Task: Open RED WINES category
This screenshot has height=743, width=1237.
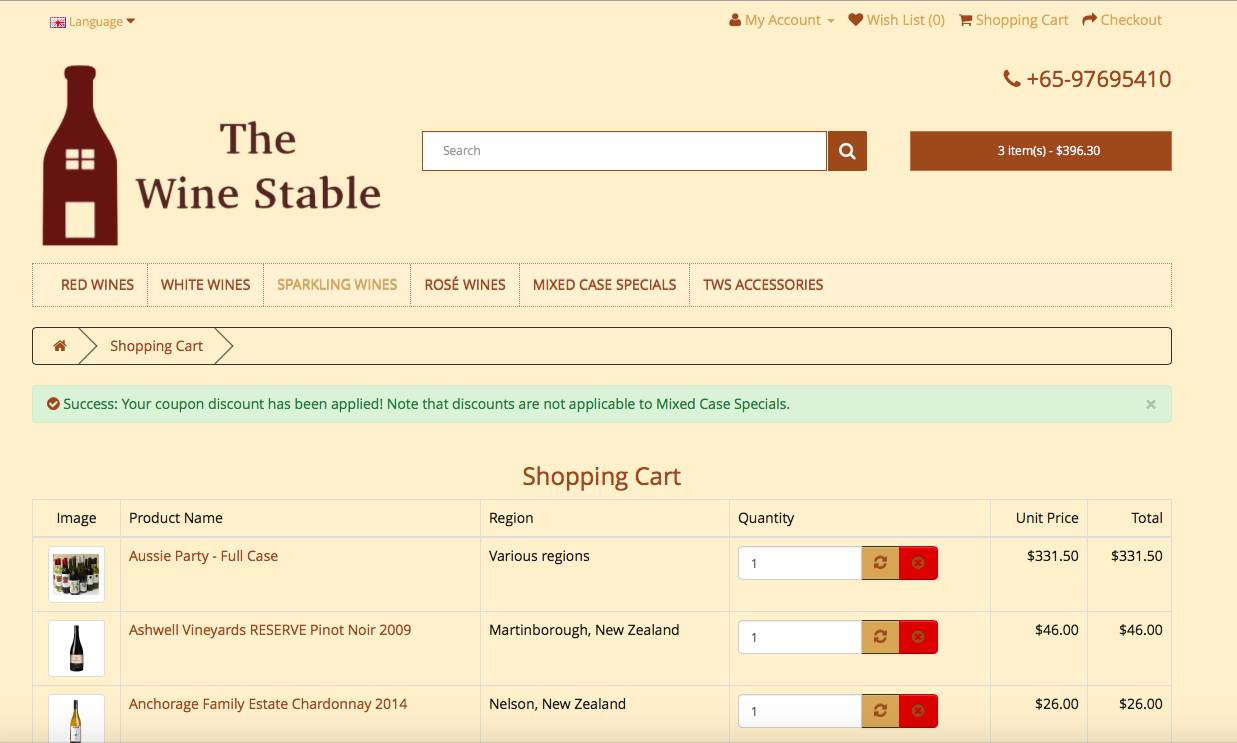Action: pyautogui.click(x=97, y=285)
